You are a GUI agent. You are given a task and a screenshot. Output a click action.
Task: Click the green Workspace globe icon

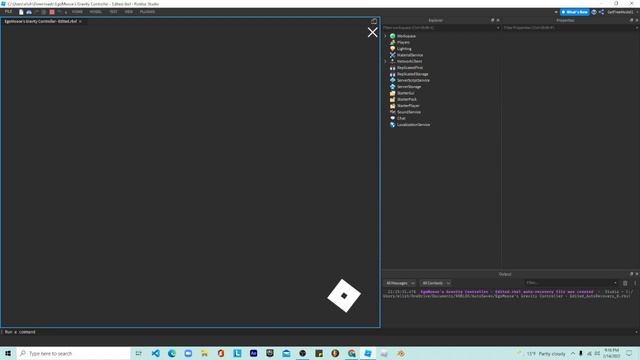coord(392,36)
